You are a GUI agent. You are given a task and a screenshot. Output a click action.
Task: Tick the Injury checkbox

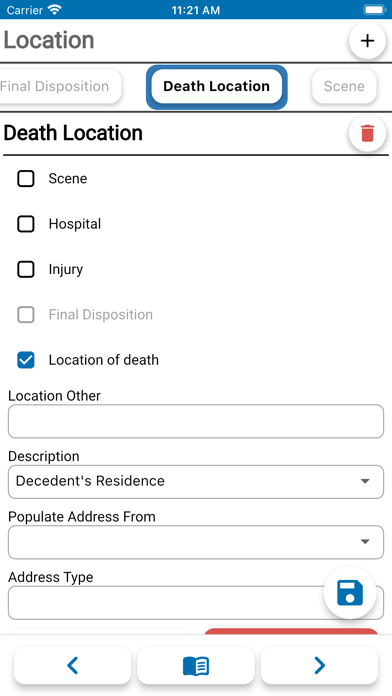pyautogui.click(x=26, y=269)
